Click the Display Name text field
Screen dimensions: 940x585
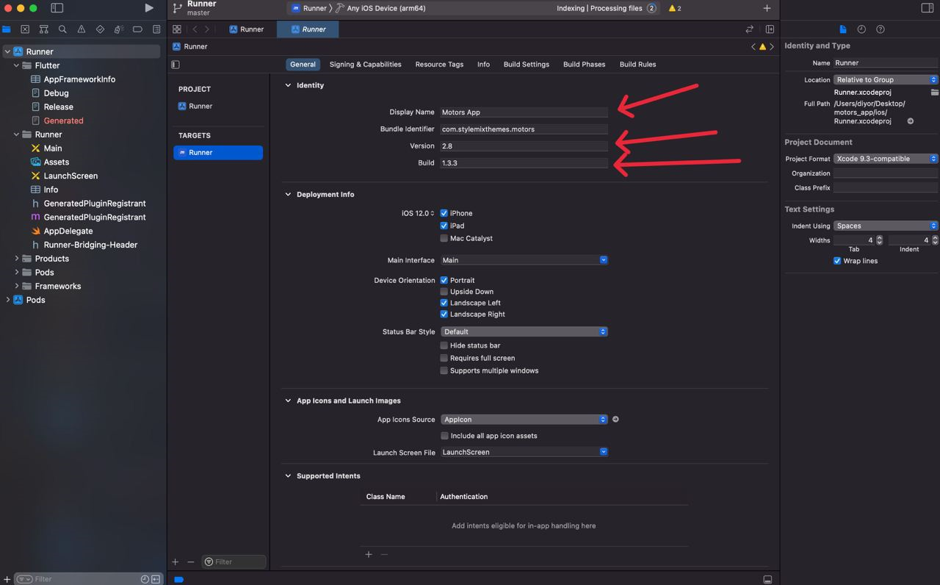pyautogui.click(x=523, y=112)
